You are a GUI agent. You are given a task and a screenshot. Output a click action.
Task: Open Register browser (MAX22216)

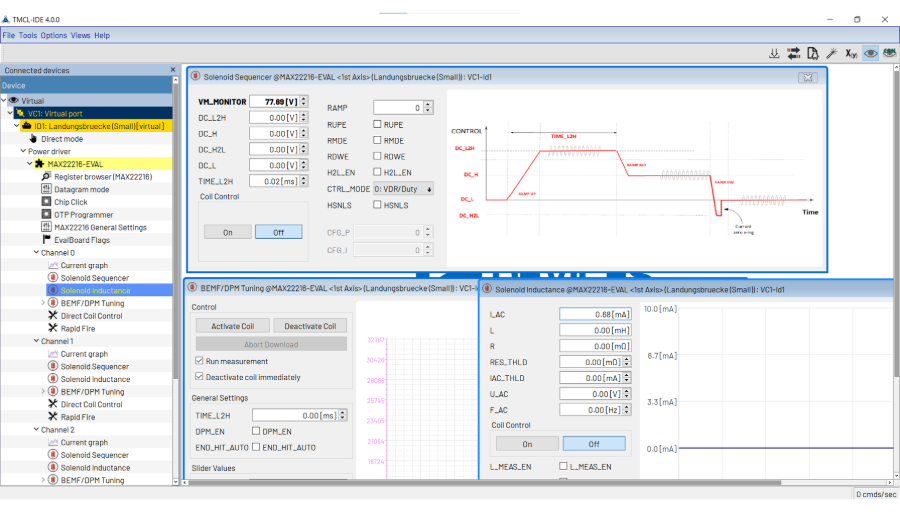point(103,177)
